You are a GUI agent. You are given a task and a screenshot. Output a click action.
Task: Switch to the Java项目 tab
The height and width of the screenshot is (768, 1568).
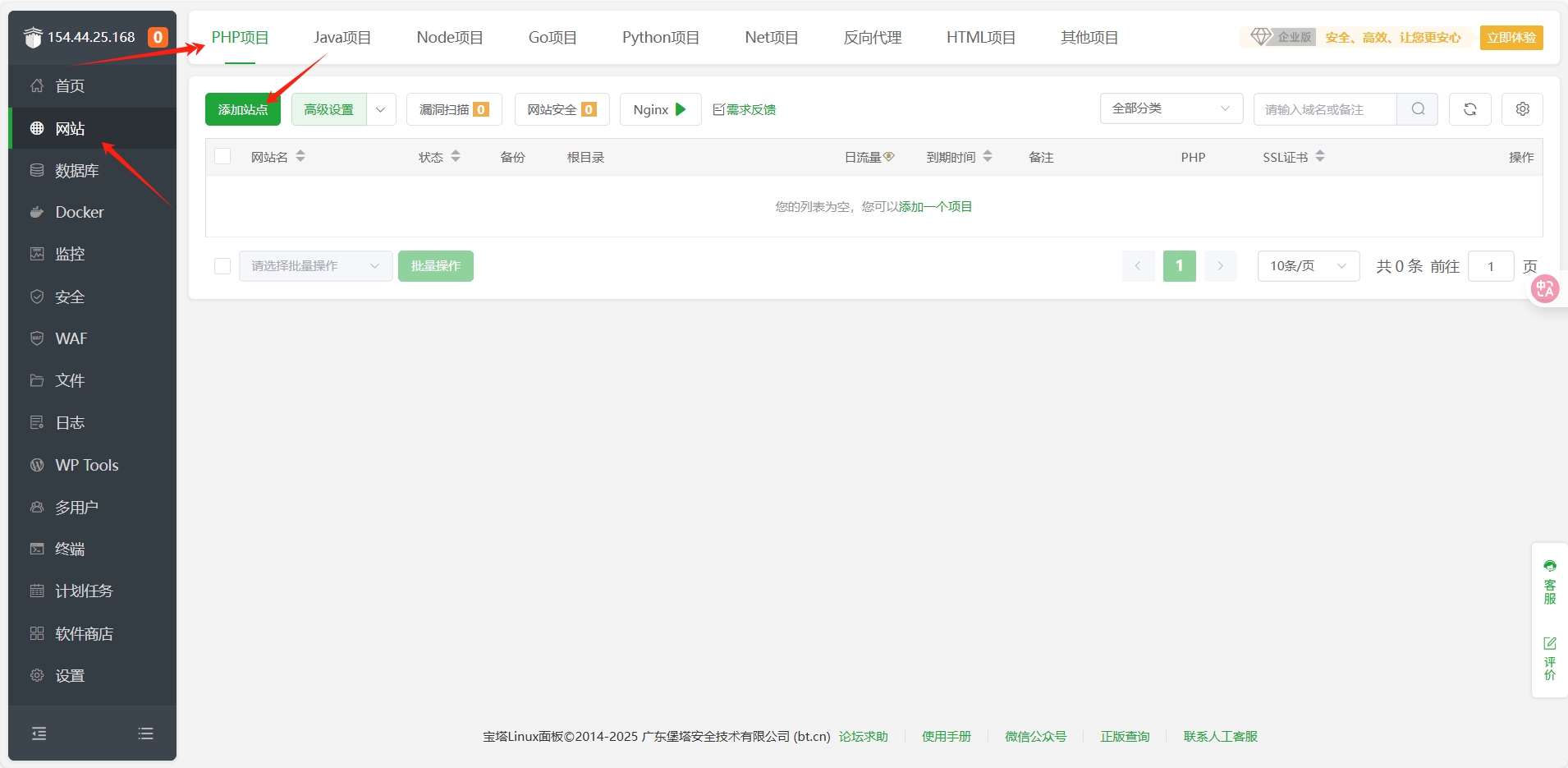point(342,38)
